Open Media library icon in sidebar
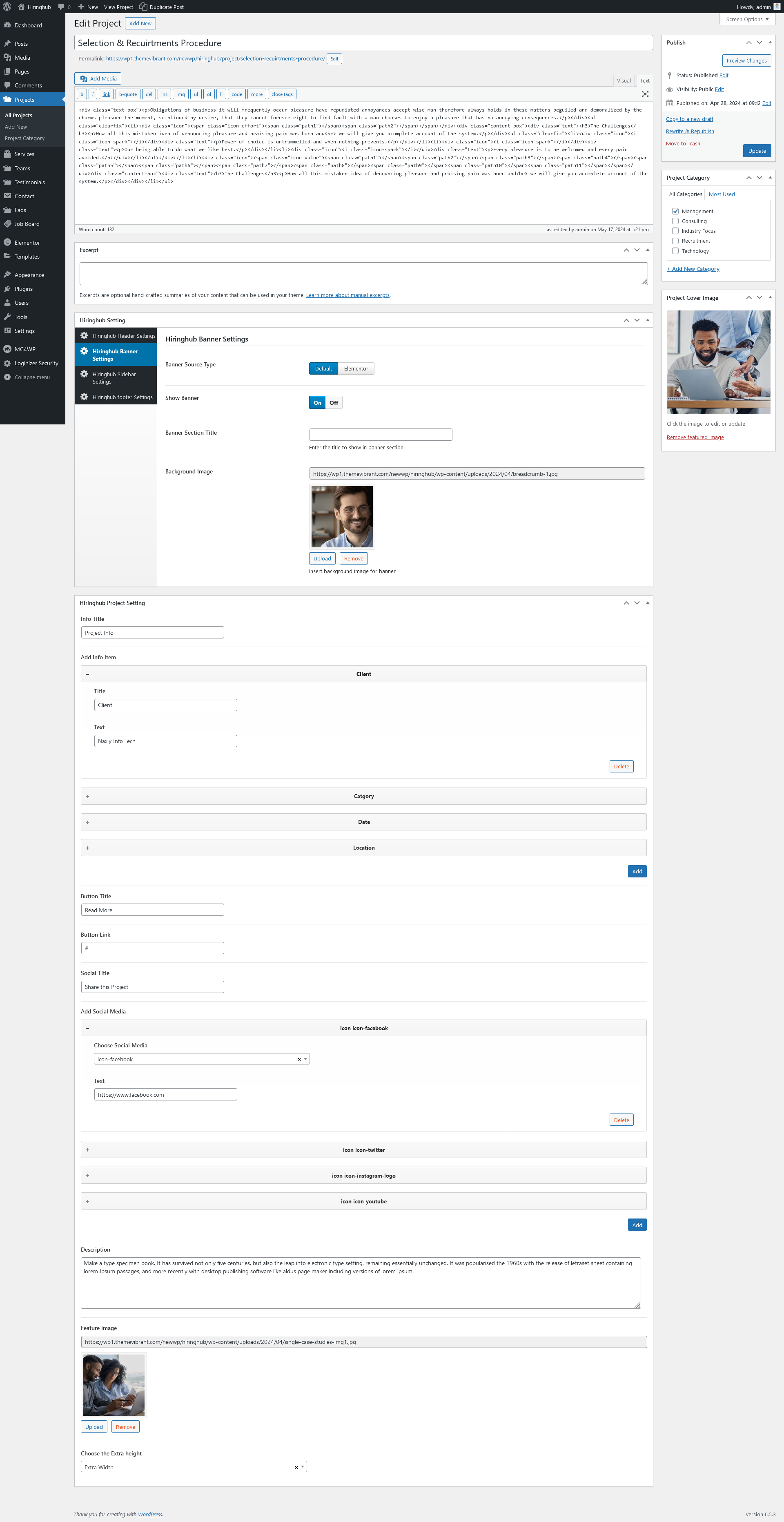This screenshot has height=1522, width=784. (7, 57)
